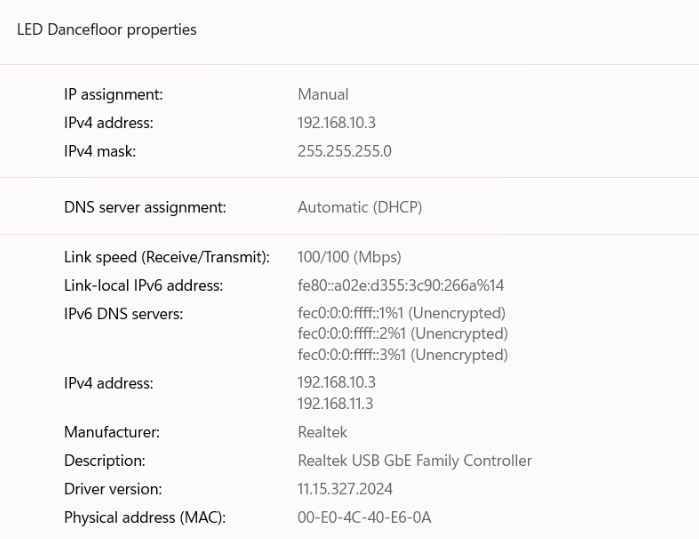The width and height of the screenshot is (699, 539).
Task: Click the Manufacturer label
Action: pyautogui.click(x=112, y=433)
